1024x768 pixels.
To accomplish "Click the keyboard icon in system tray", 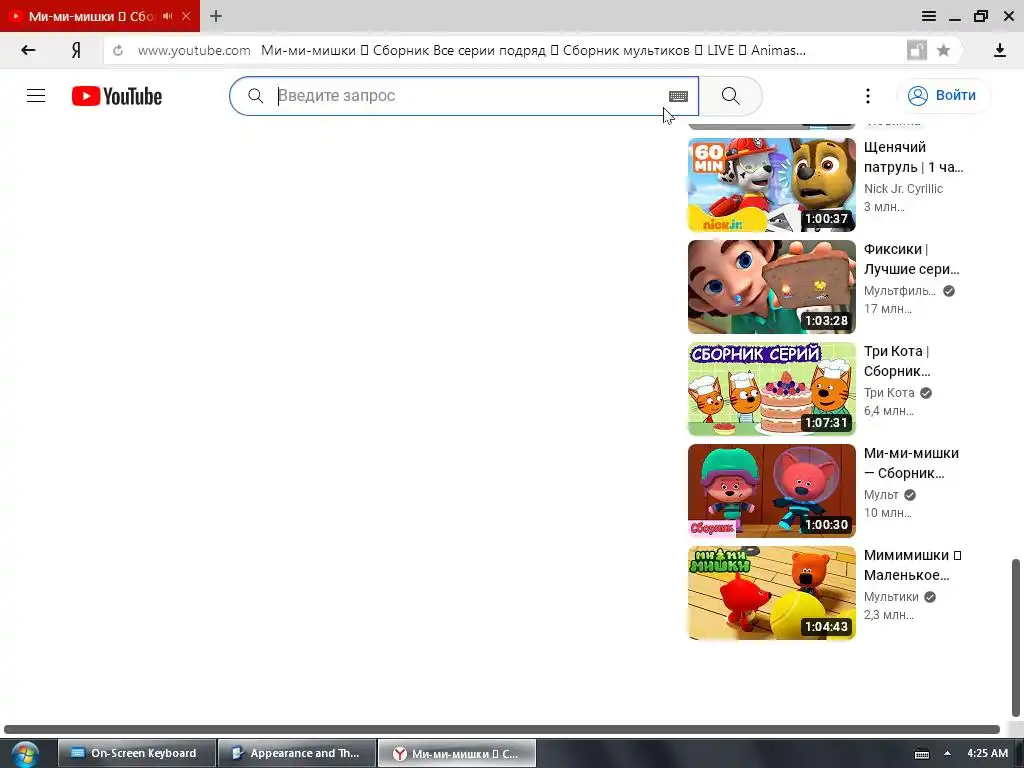I will click(921, 754).
